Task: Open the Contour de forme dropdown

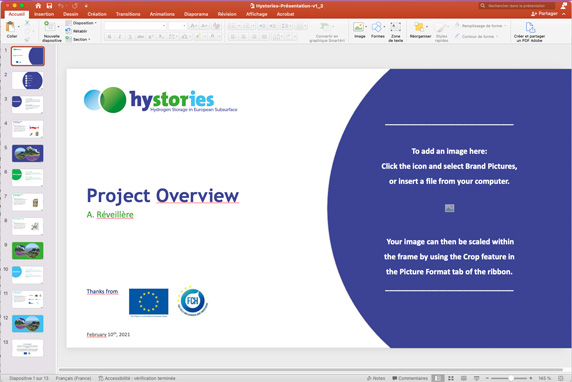Action: [x=476, y=36]
